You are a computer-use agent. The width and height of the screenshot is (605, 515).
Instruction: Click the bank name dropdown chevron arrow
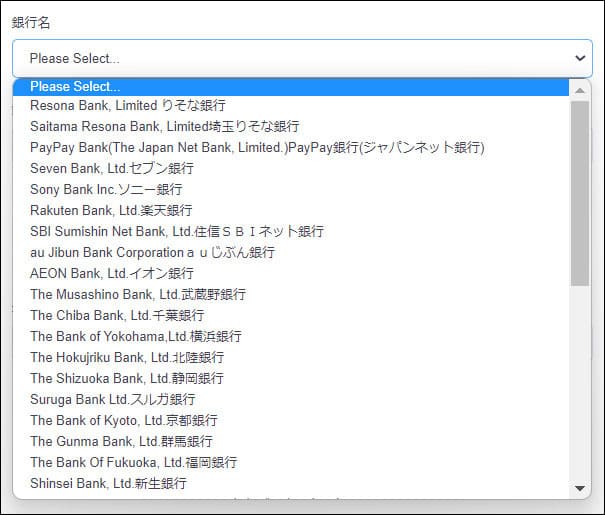pyautogui.click(x=580, y=58)
